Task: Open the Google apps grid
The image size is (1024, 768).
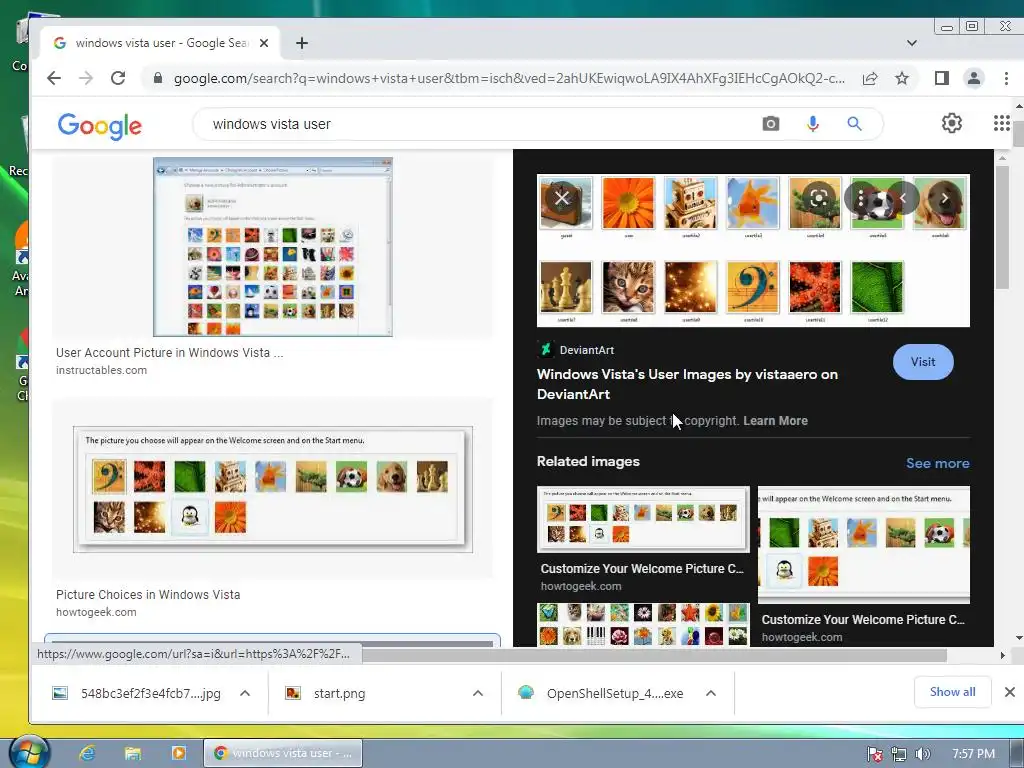Action: (1001, 123)
